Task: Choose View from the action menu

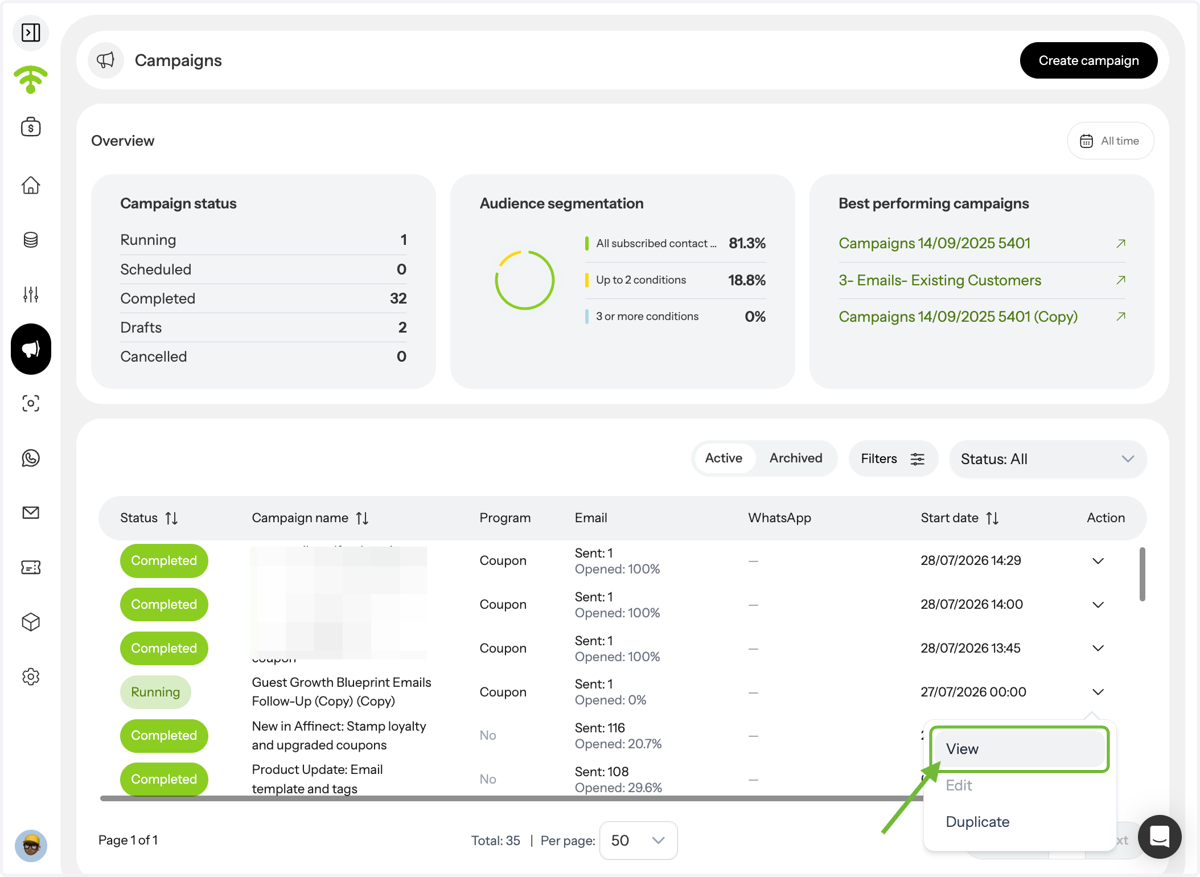Action: [1019, 749]
